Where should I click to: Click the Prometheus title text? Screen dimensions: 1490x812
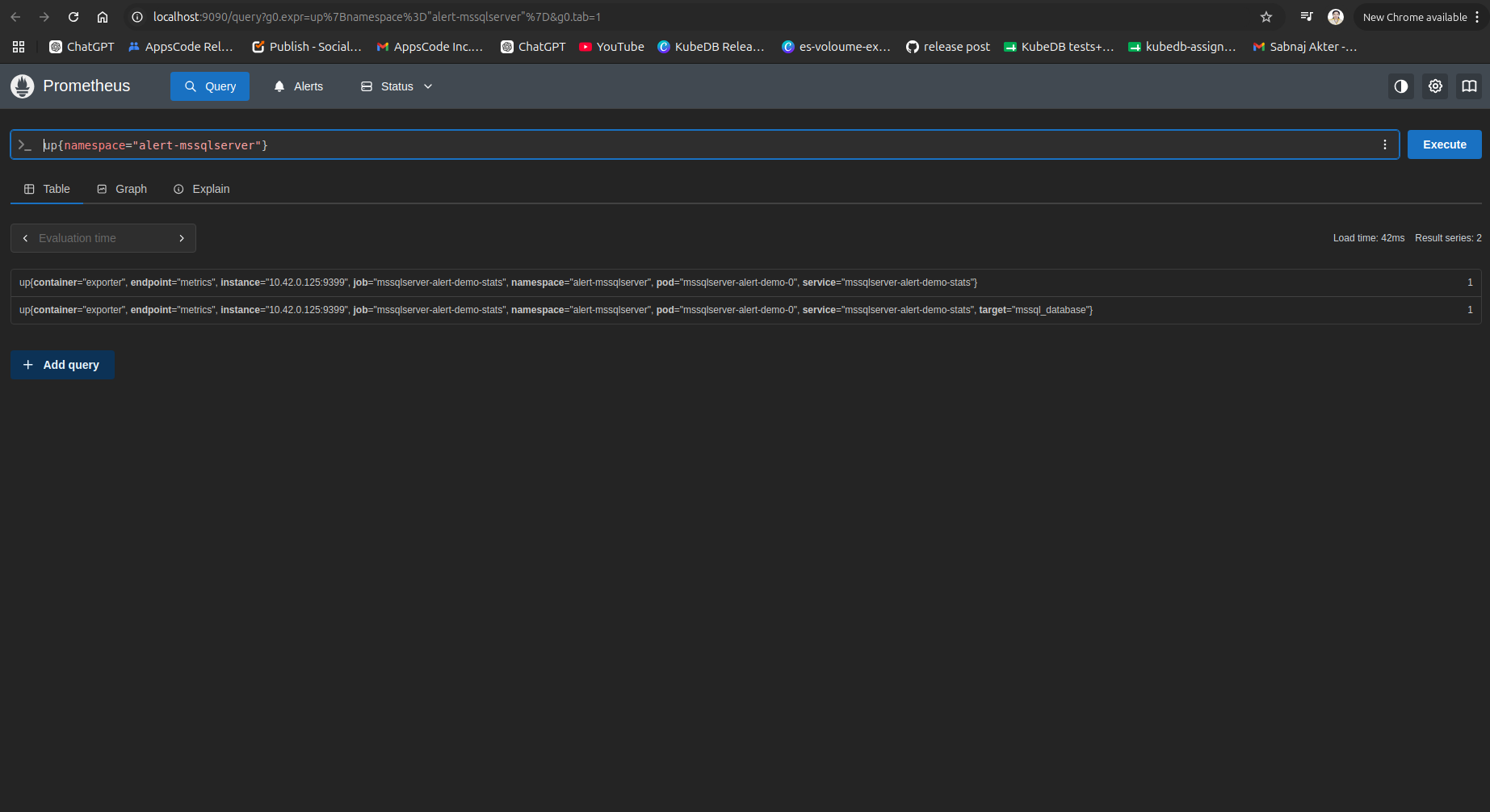[86, 86]
